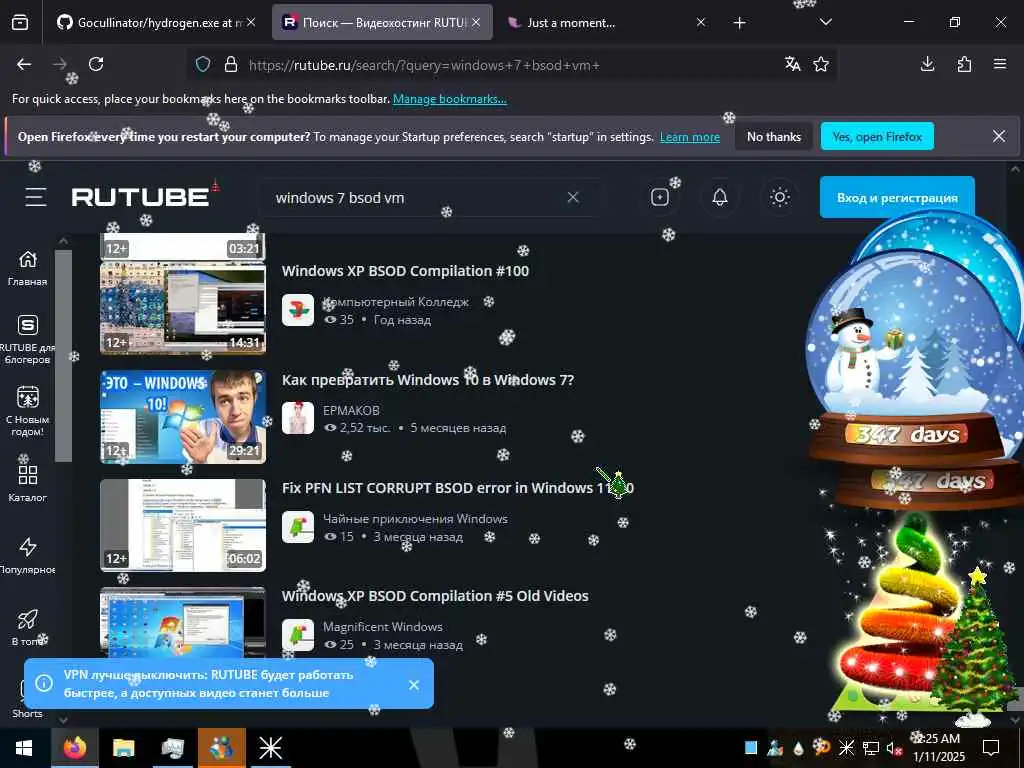Image resolution: width=1024 pixels, height=768 pixels.
Task: Switch to the Gocullinator/hydrogen.exe GitHub tab
Action: tap(156, 23)
